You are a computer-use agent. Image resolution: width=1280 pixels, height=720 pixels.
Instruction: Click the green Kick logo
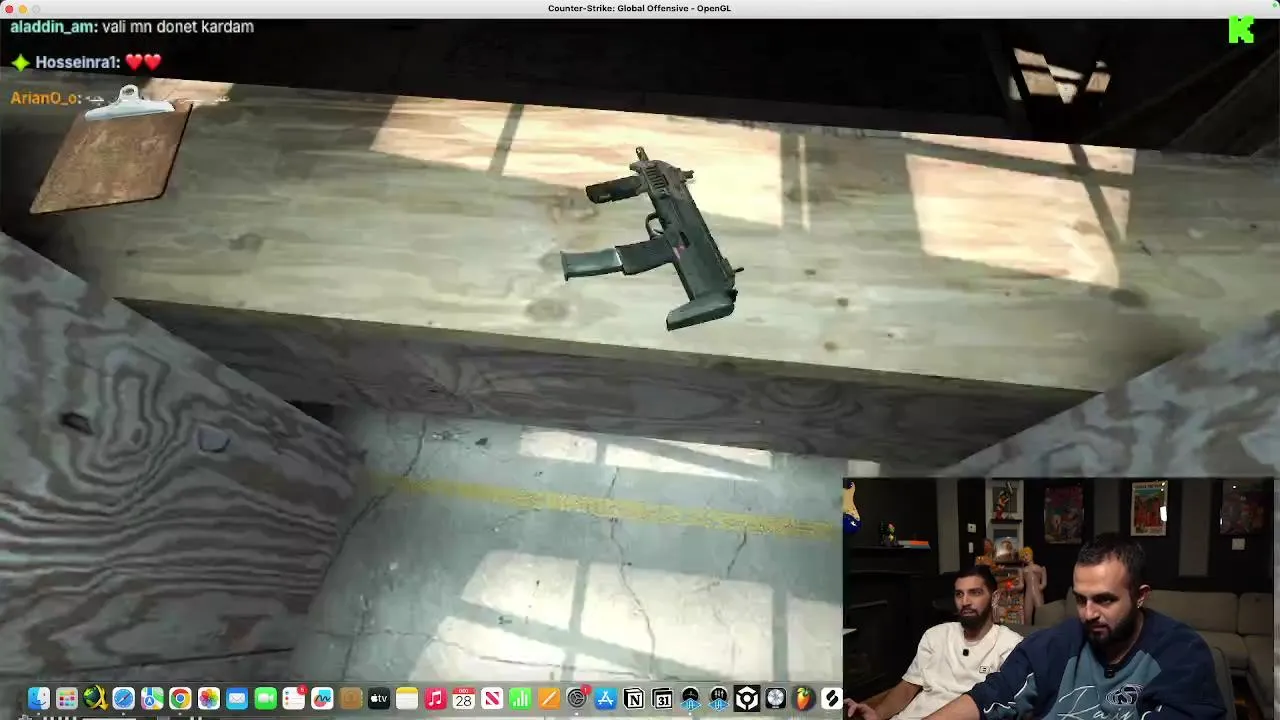[1241, 30]
